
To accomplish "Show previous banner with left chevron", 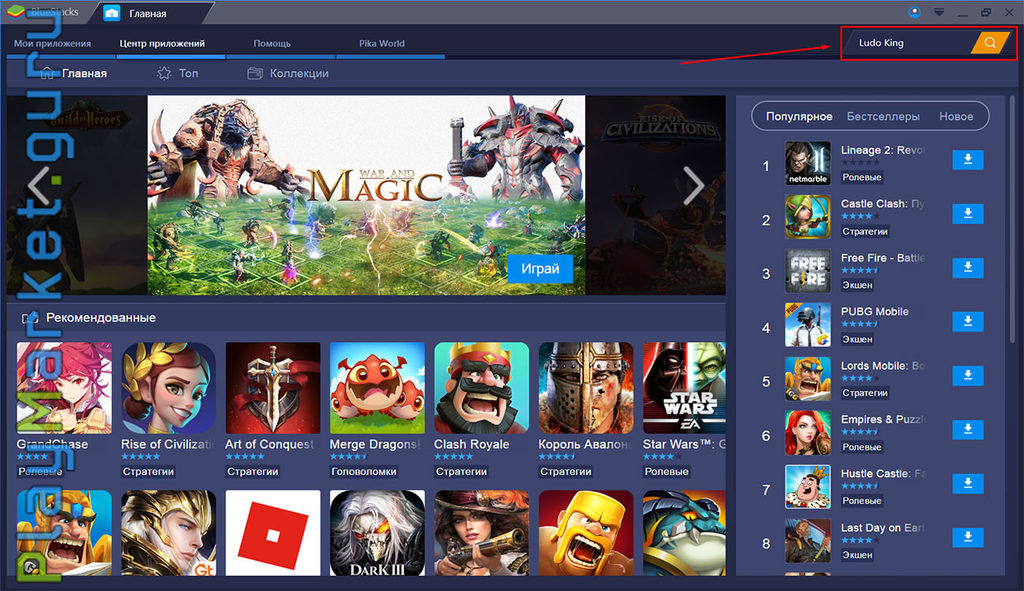I will 38,185.
